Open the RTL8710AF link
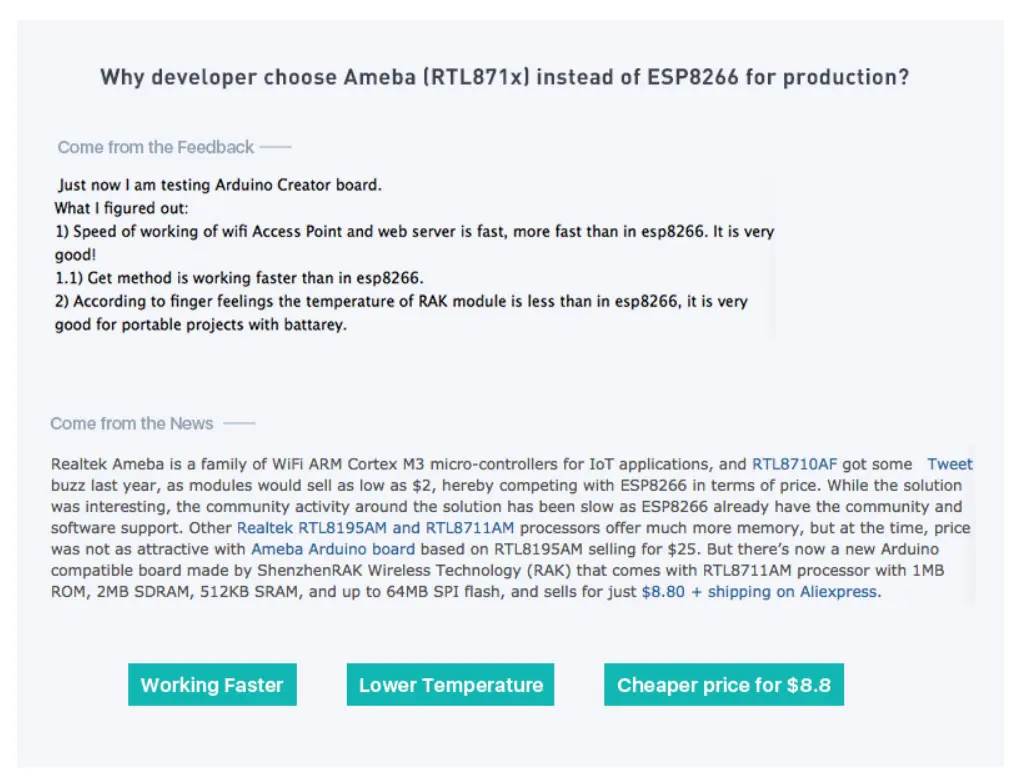The width and height of the screenshot is (1022, 784). point(794,464)
